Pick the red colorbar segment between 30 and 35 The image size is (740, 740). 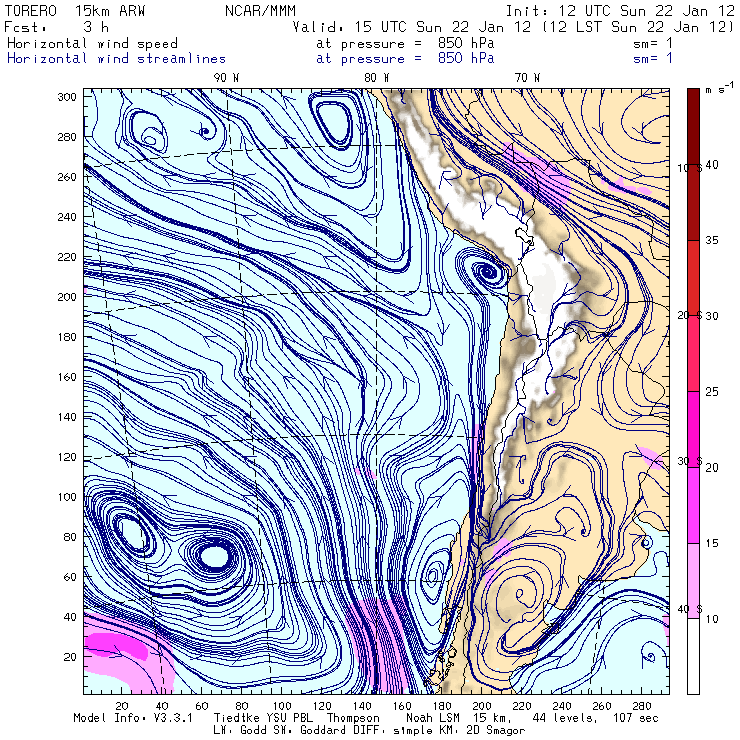click(693, 278)
